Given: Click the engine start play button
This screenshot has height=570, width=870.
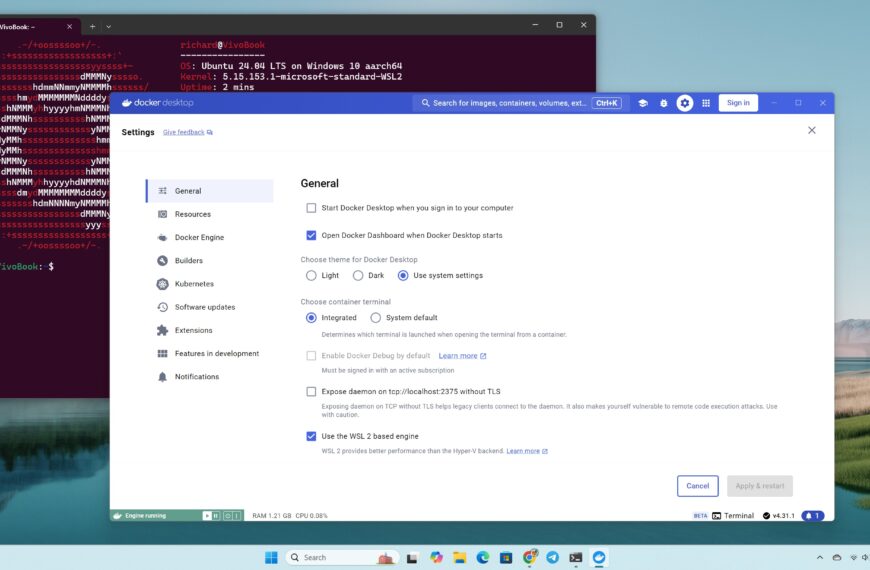Looking at the screenshot, I should point(207,516).
